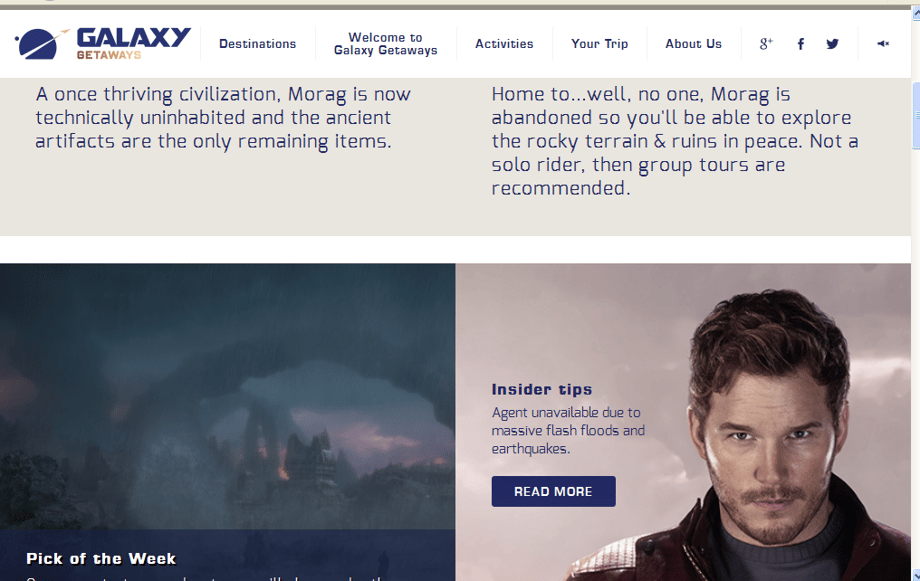Select Welcome to Galaxy Getaways nav item
This screenshot has width=920, height=581.
tap(385, 43)
